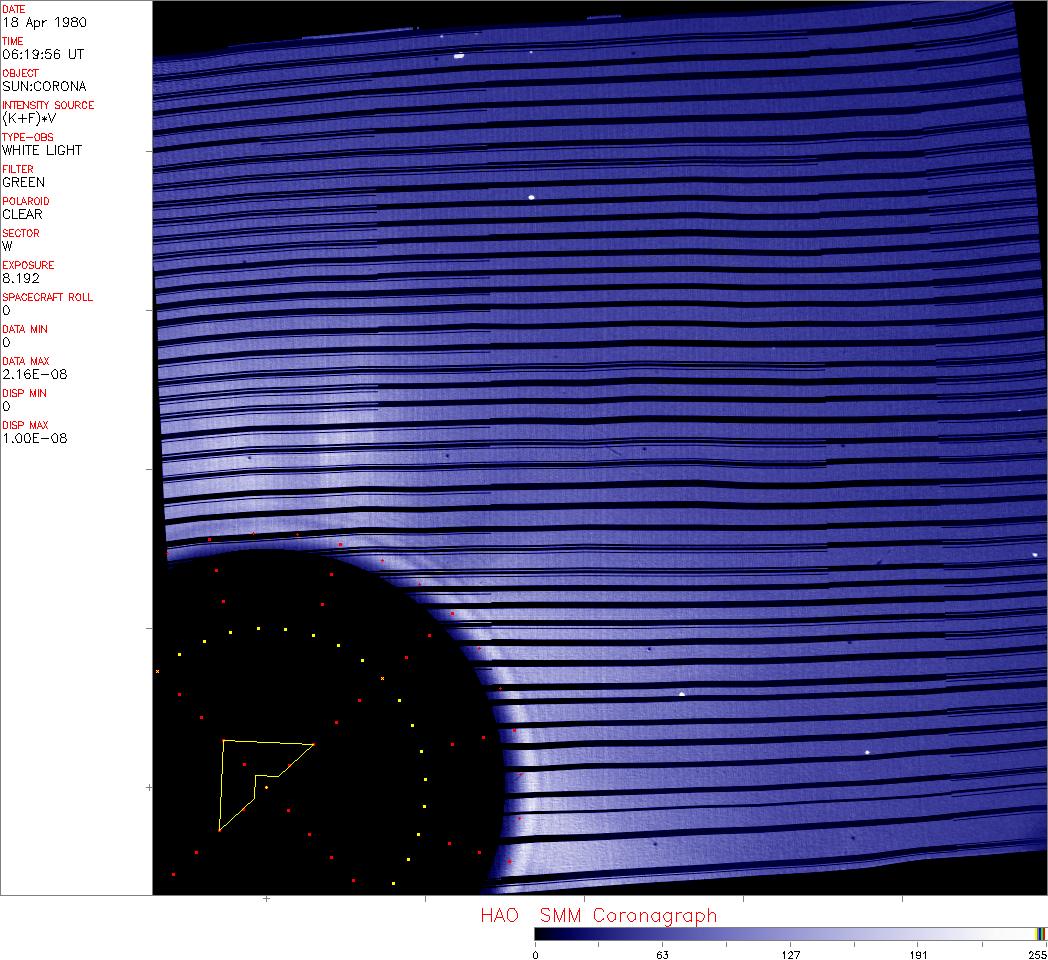
Task: Click the "FILTER" label
Action: coord(17,169)
